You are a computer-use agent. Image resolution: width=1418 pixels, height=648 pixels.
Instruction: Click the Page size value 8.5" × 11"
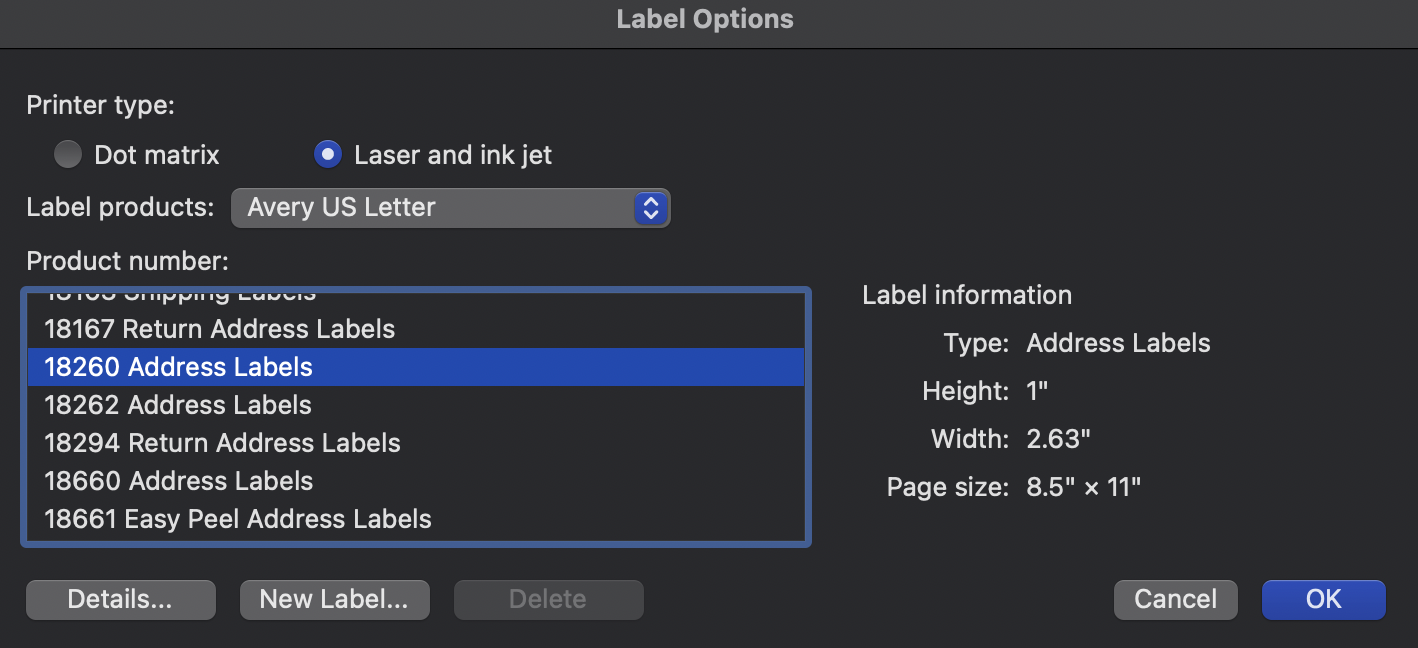tap(1083, 487)
